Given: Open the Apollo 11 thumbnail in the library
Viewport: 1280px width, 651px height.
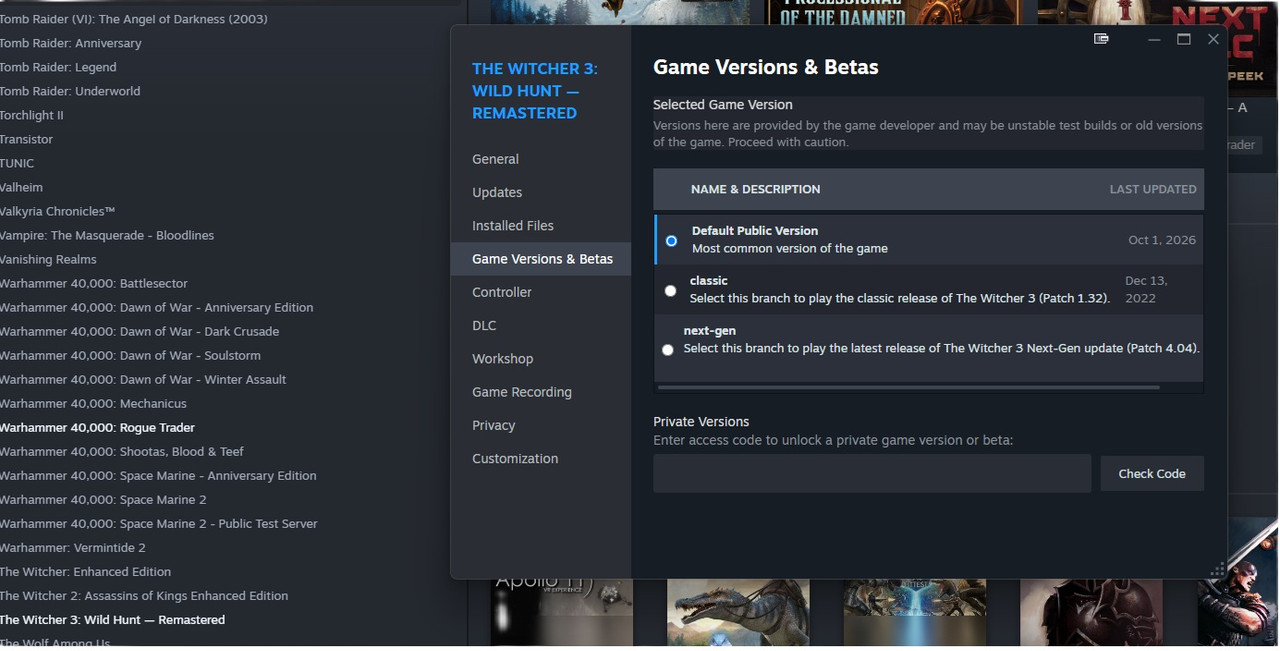Looking at the screenshot, I should (x=562, y=611).
